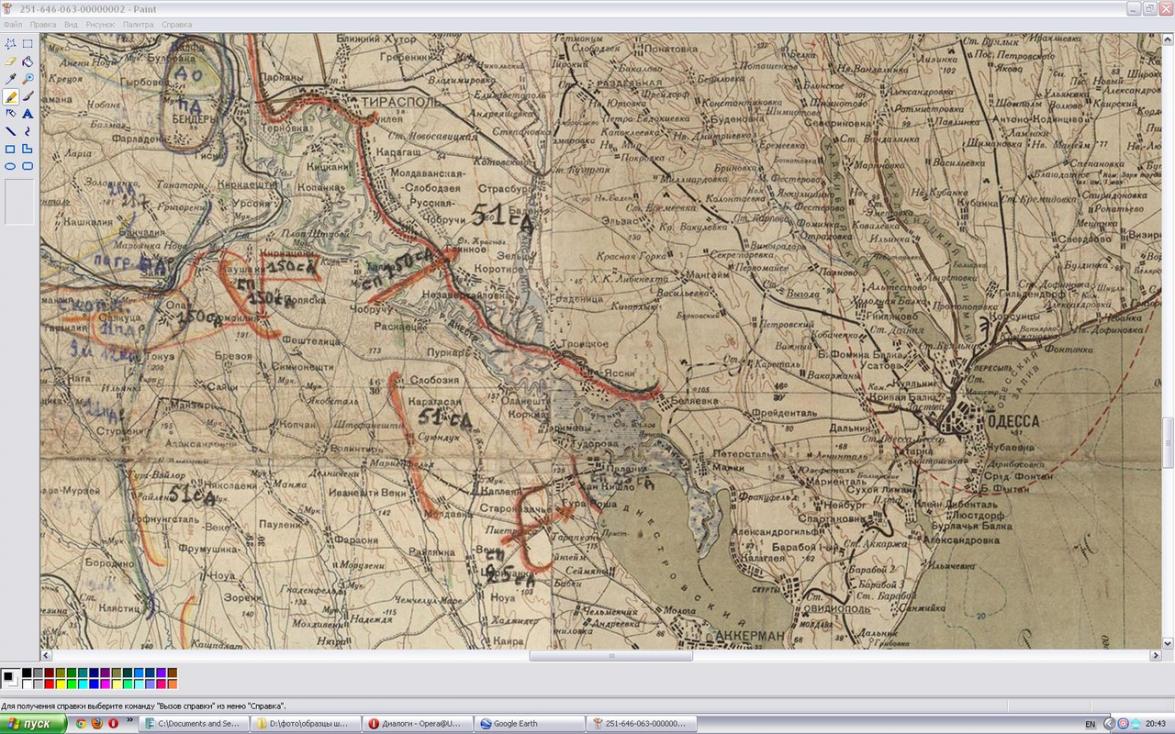The height and width of the screenshot is (734, 1175).
Task: Select the rectangular Select tool
Action: coord(28,44)
